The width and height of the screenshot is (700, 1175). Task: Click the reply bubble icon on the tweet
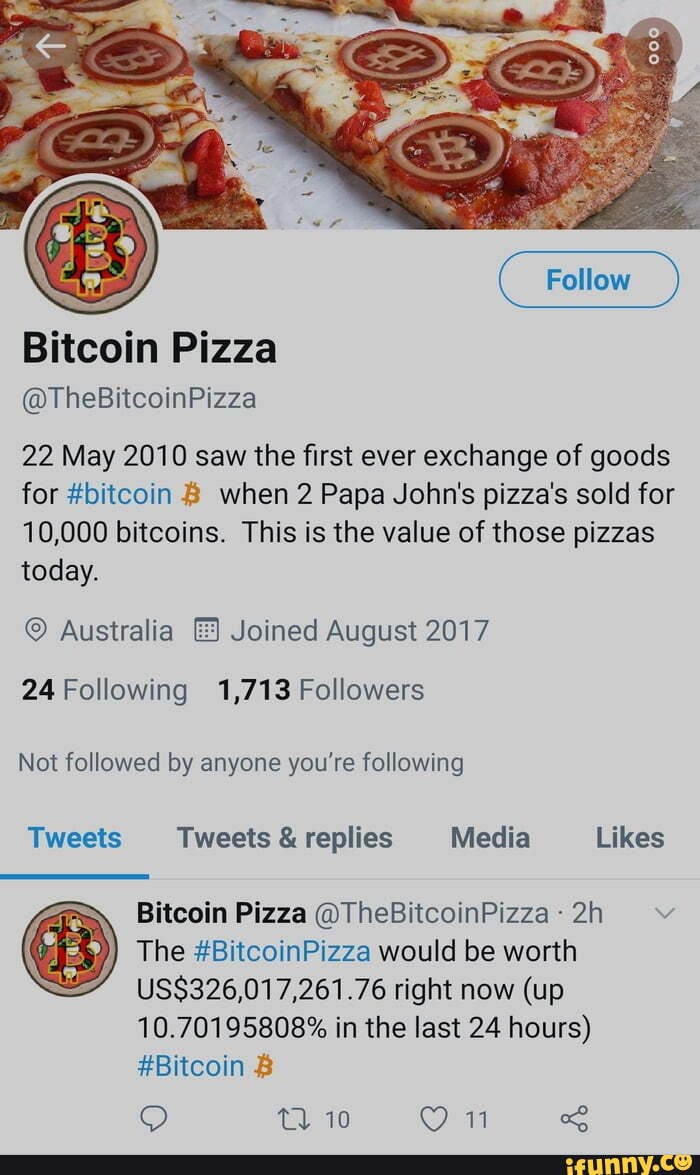(153, 1120)
